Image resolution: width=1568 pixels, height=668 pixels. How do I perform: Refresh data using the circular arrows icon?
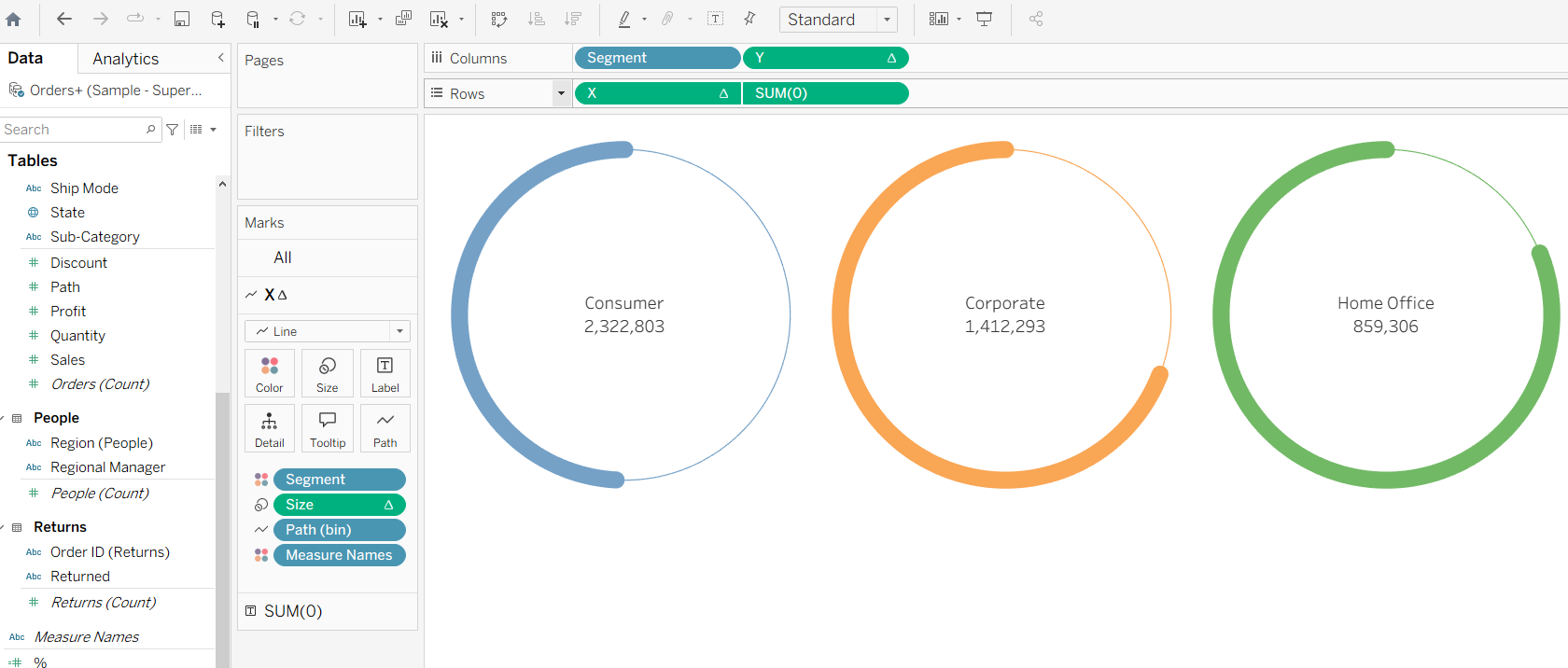point(298,19)
